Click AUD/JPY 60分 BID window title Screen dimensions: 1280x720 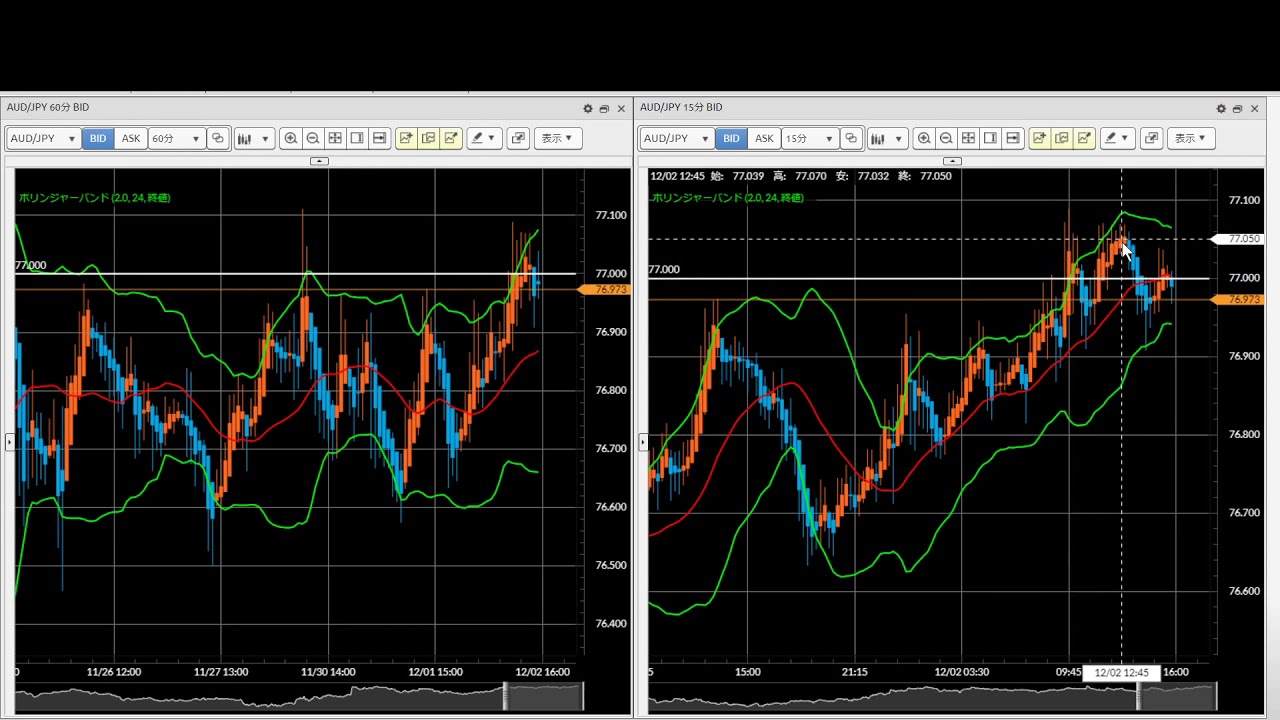point(48,107)
